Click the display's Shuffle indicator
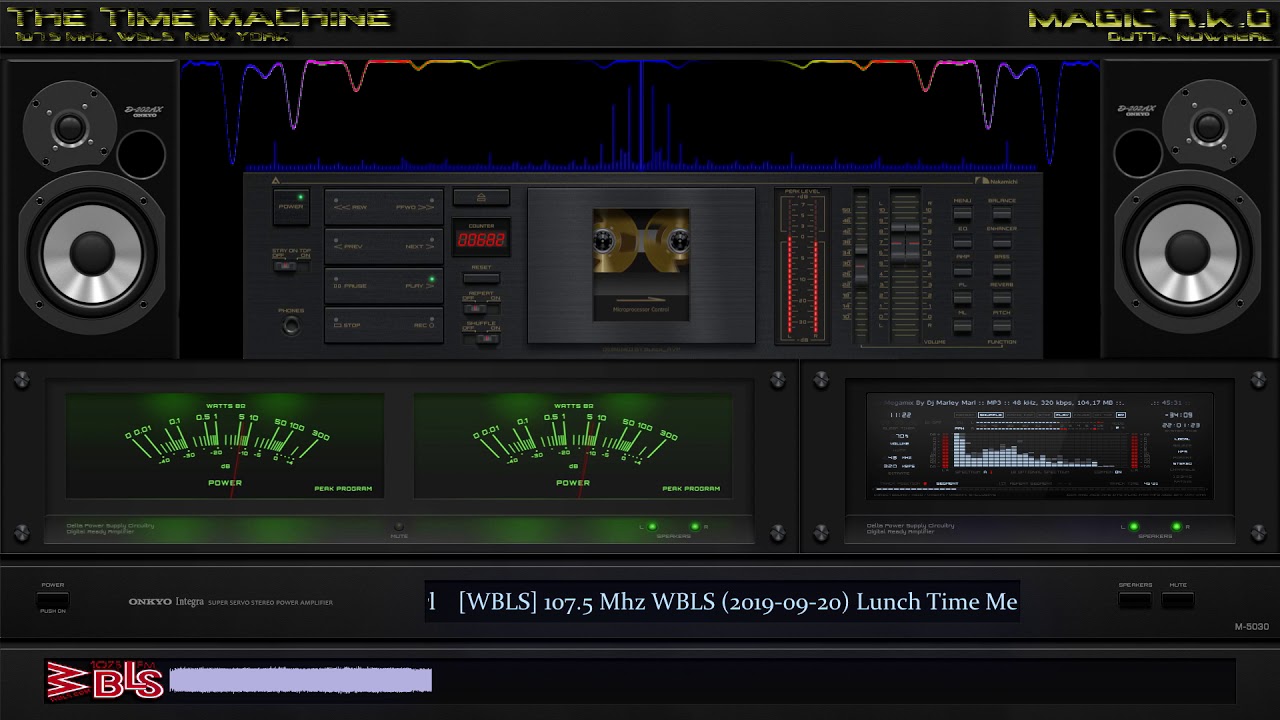 click(x=990, y=414)
